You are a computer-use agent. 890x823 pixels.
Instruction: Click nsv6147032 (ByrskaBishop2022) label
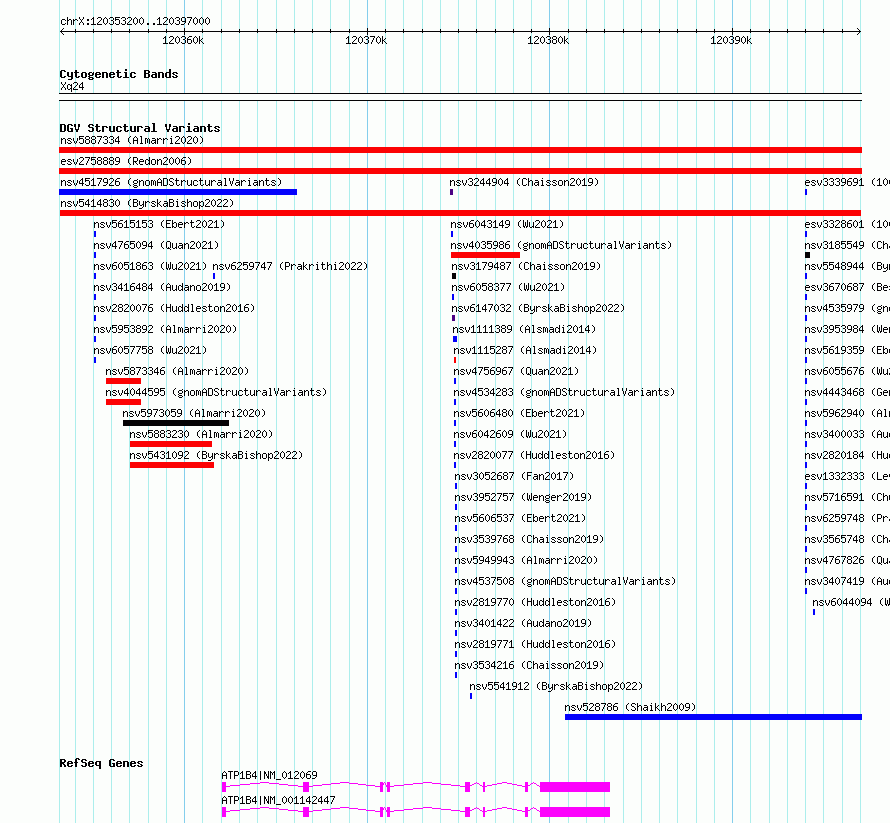coord(538,308)
